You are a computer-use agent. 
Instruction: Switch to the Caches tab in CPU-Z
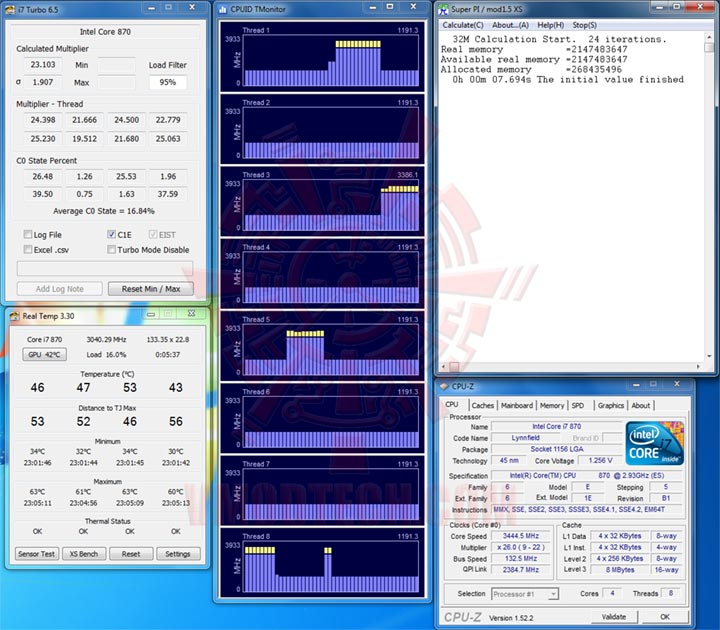click(x=483, y=405)
